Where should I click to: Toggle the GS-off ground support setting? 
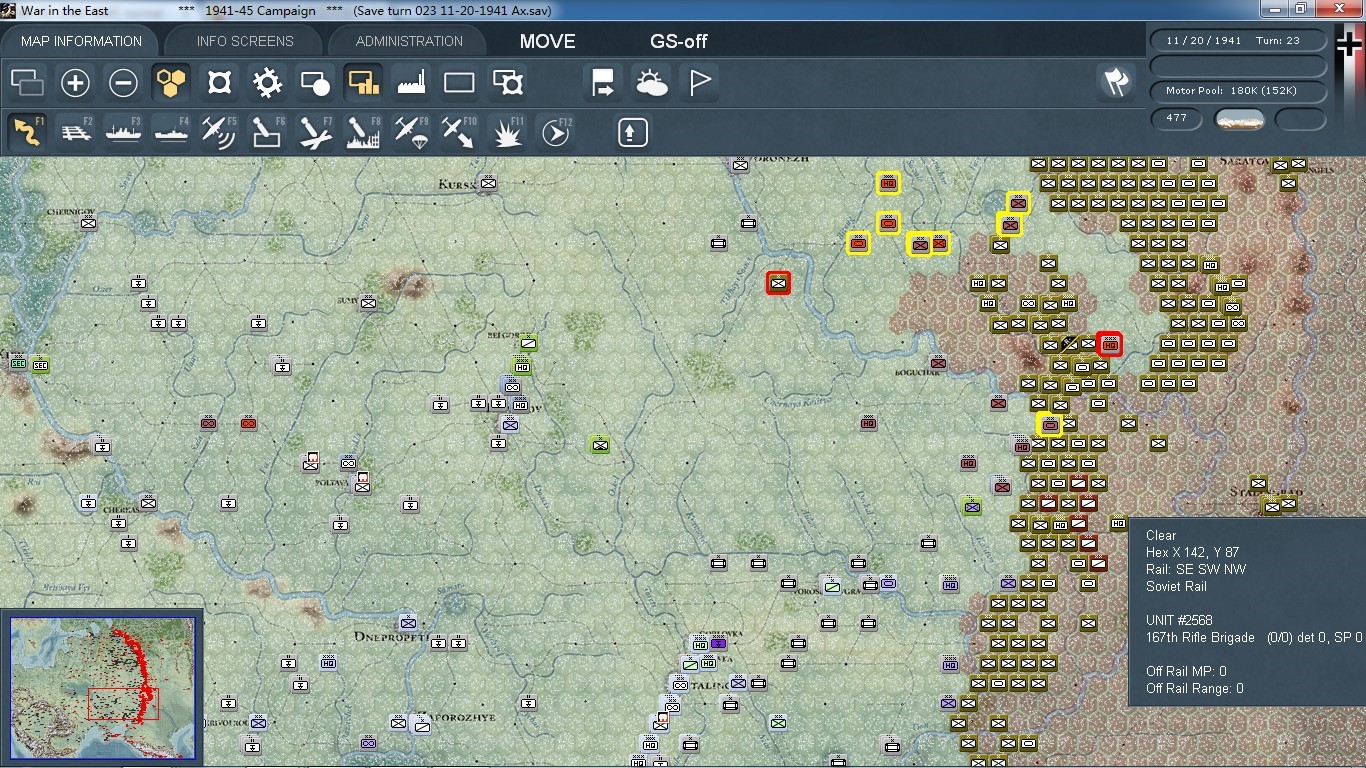(x=679, y=41)
